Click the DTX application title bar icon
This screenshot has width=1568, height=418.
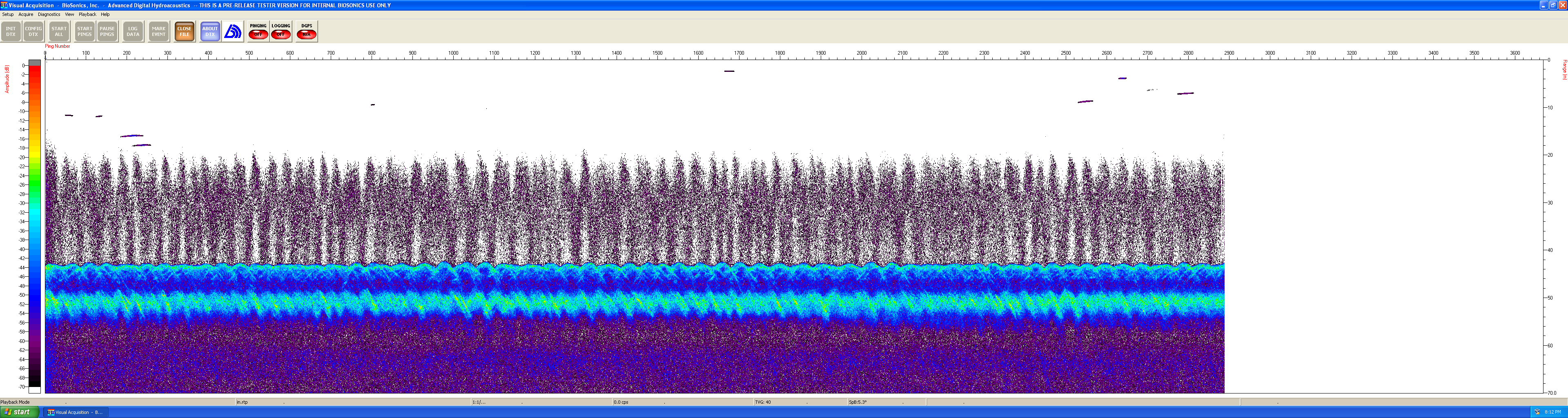click(4, 5)
